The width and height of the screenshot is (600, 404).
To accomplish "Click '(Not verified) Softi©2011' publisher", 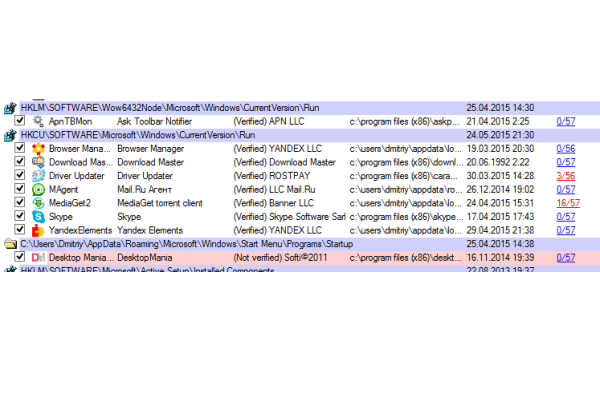I will (280, 257).
